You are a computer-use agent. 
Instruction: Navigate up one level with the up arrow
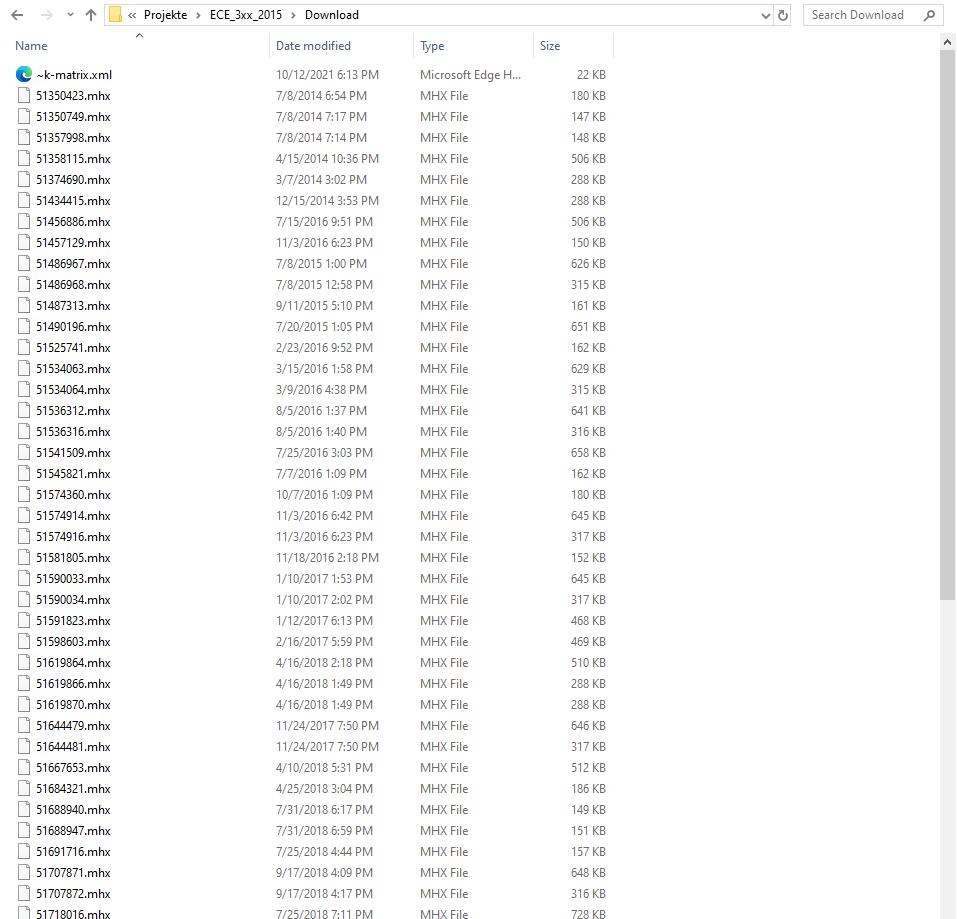coord(90,14)
